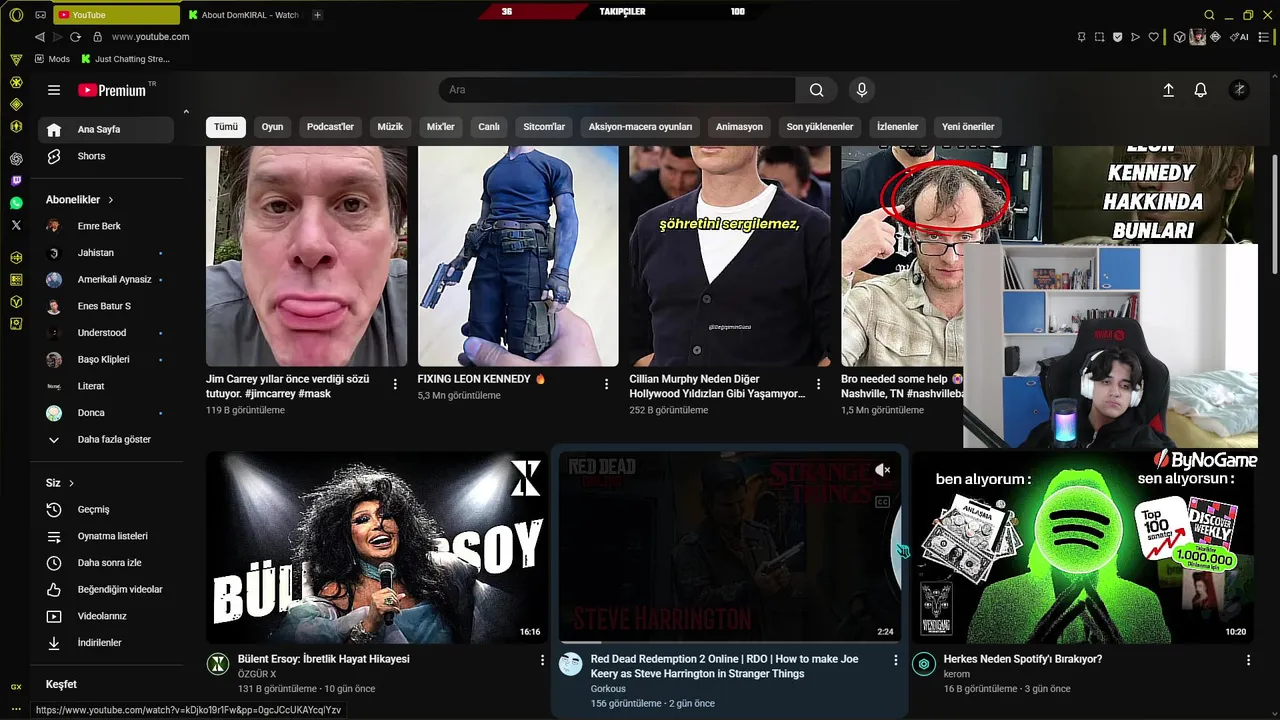1280x720 pixels.
Task: Open options menu for Red Dead Redemption video
Action: coord(895,660)
